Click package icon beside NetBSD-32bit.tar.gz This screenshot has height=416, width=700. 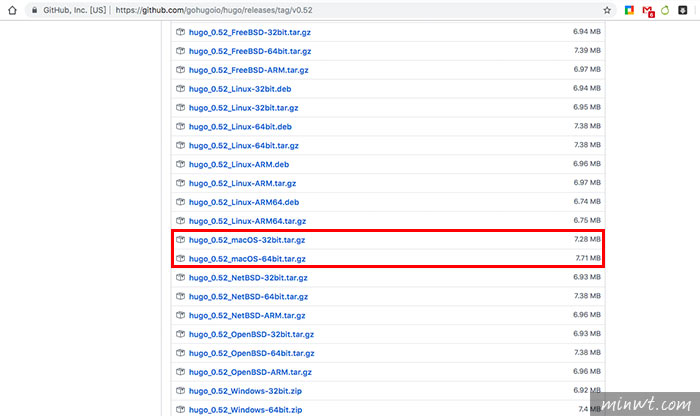coord(180,277)
